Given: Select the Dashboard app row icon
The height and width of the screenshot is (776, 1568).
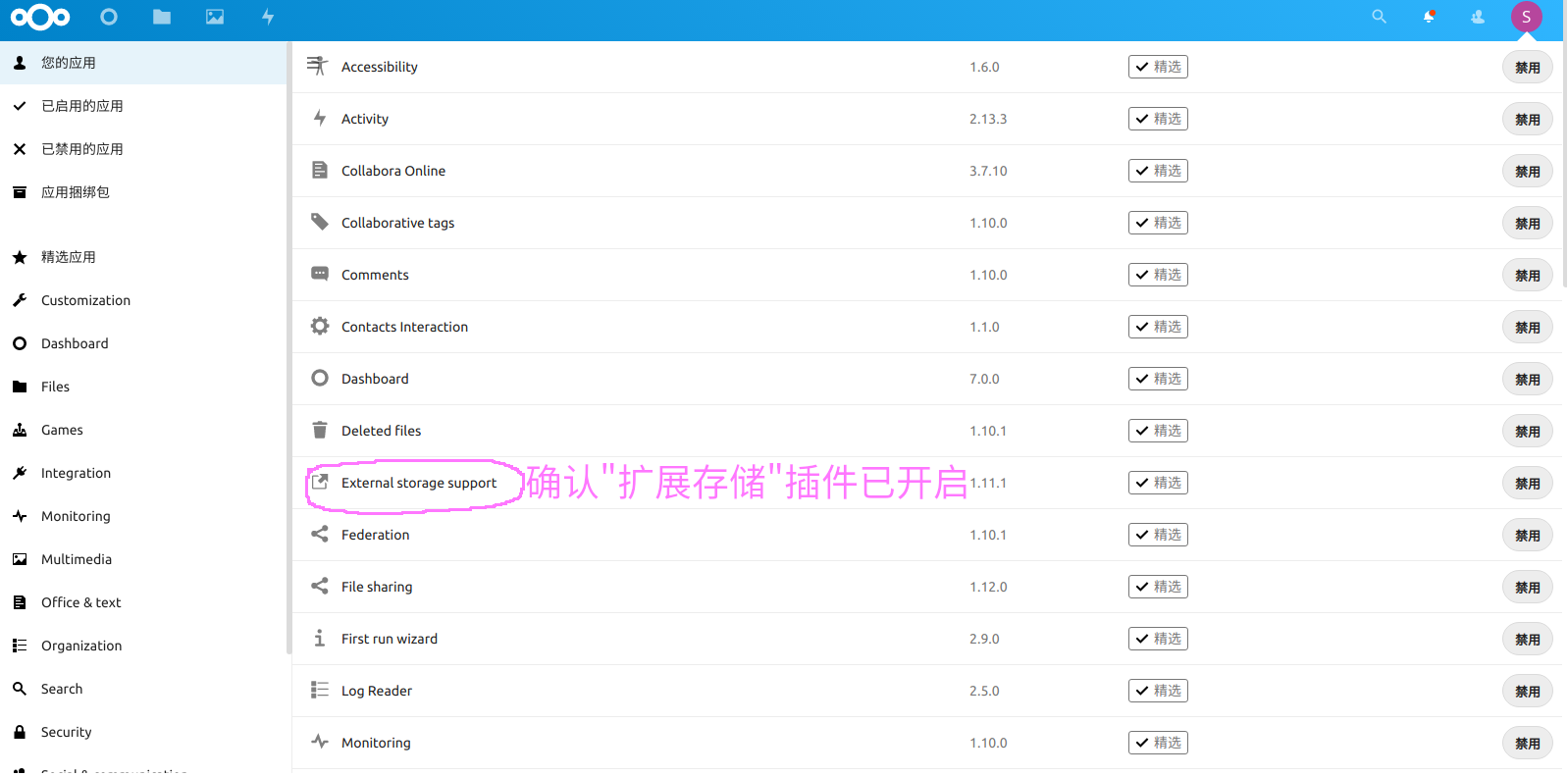Looking at the screenshot, I should 320,378.
